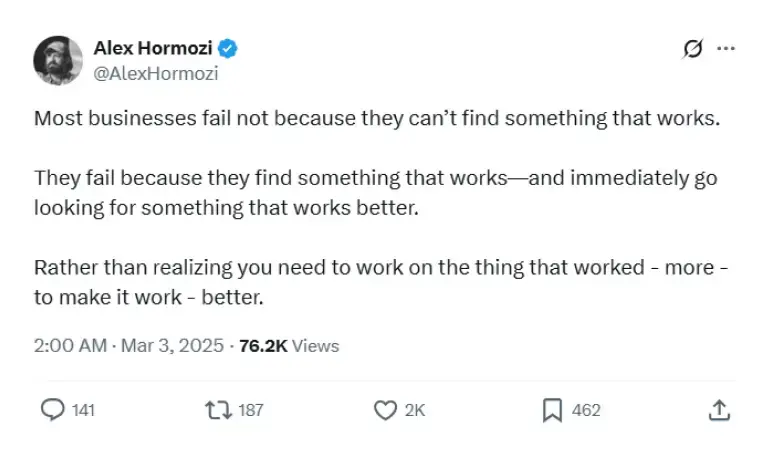
Task: Bookmark the post with the bookmark icon
Action: 552,410
